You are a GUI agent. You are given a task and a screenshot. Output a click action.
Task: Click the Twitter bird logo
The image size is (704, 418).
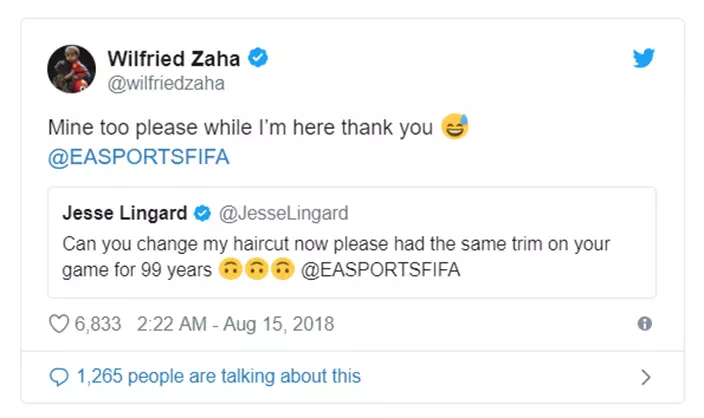pyautogui.click(x=645, y=58)
